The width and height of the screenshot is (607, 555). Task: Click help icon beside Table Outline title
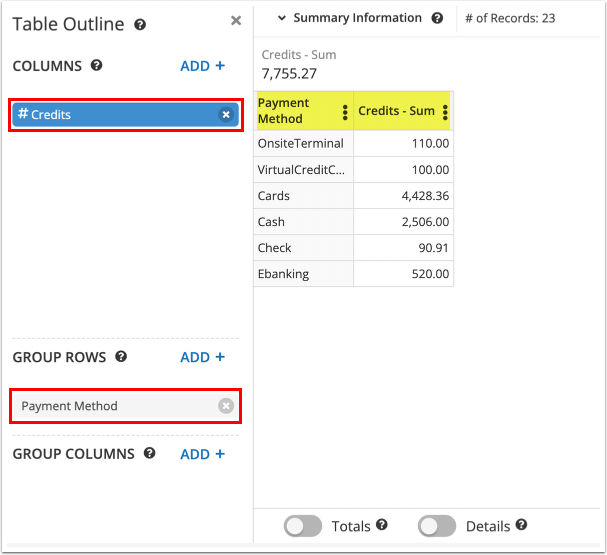(x=140, y=25)
